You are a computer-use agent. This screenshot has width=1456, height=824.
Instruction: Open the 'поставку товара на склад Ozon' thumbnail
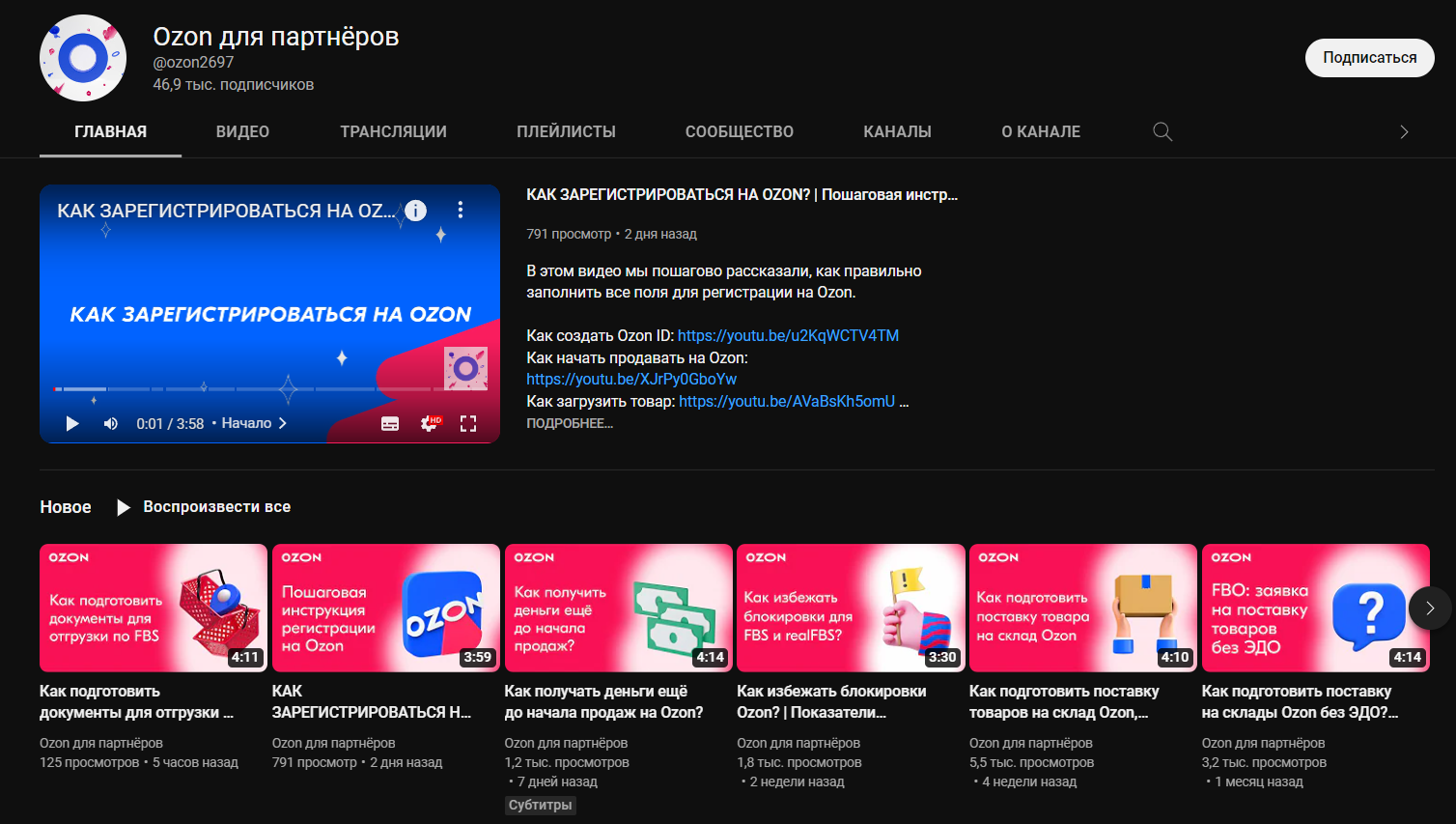(1083, 608)
